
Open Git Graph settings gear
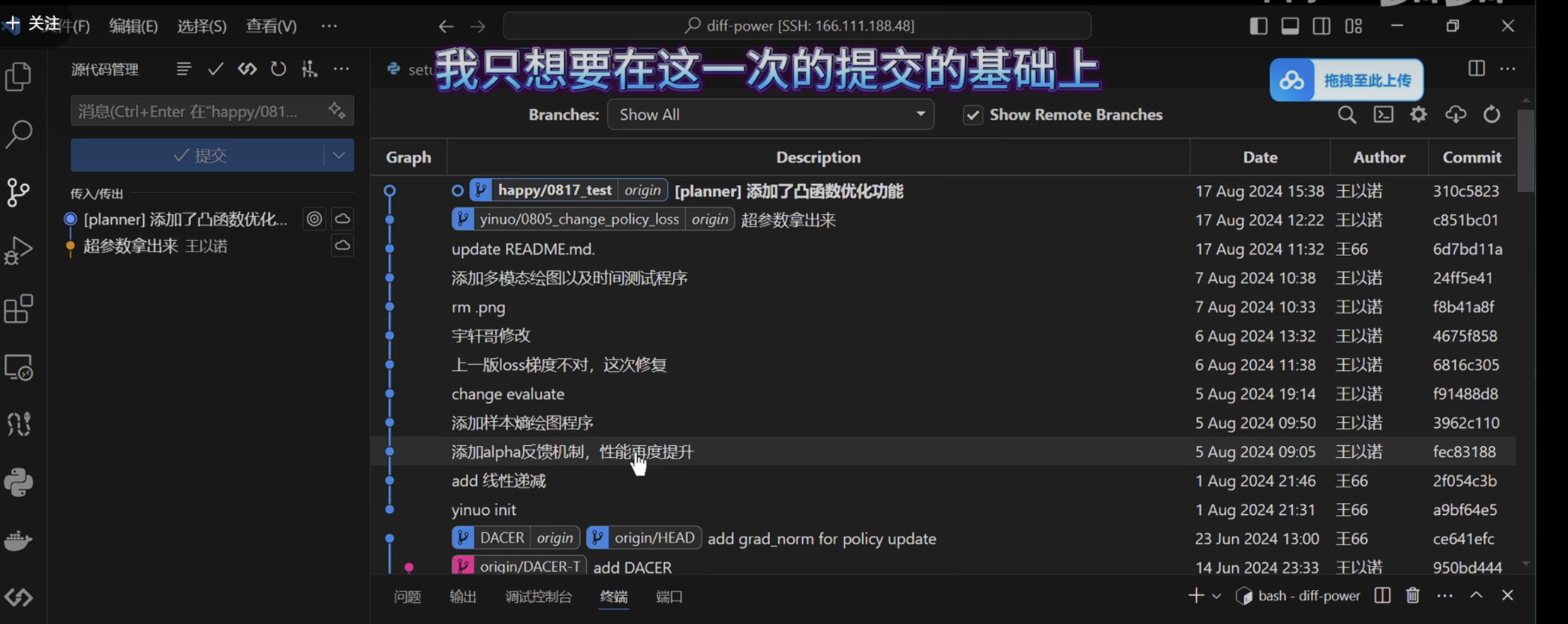(x=1419, y=114)
